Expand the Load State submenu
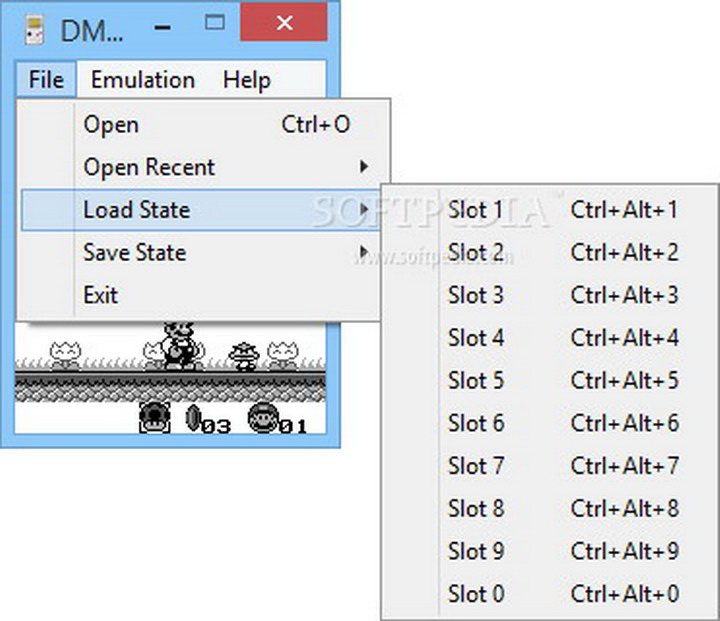Image resolution: width=720 pixels, height=621 pixels. pos(136,210)
